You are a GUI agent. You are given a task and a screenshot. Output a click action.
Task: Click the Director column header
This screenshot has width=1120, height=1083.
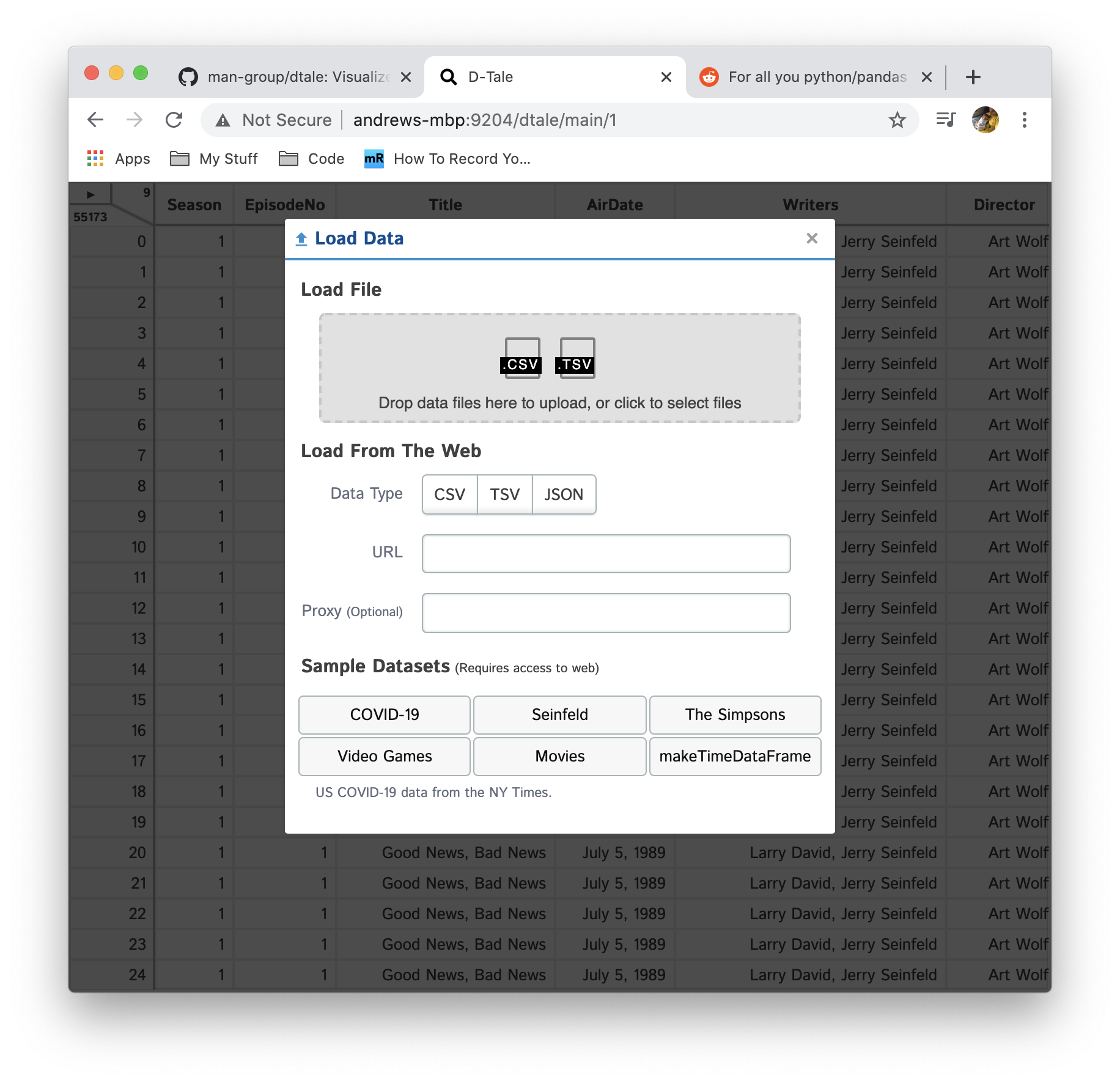tap(1004, 205)
